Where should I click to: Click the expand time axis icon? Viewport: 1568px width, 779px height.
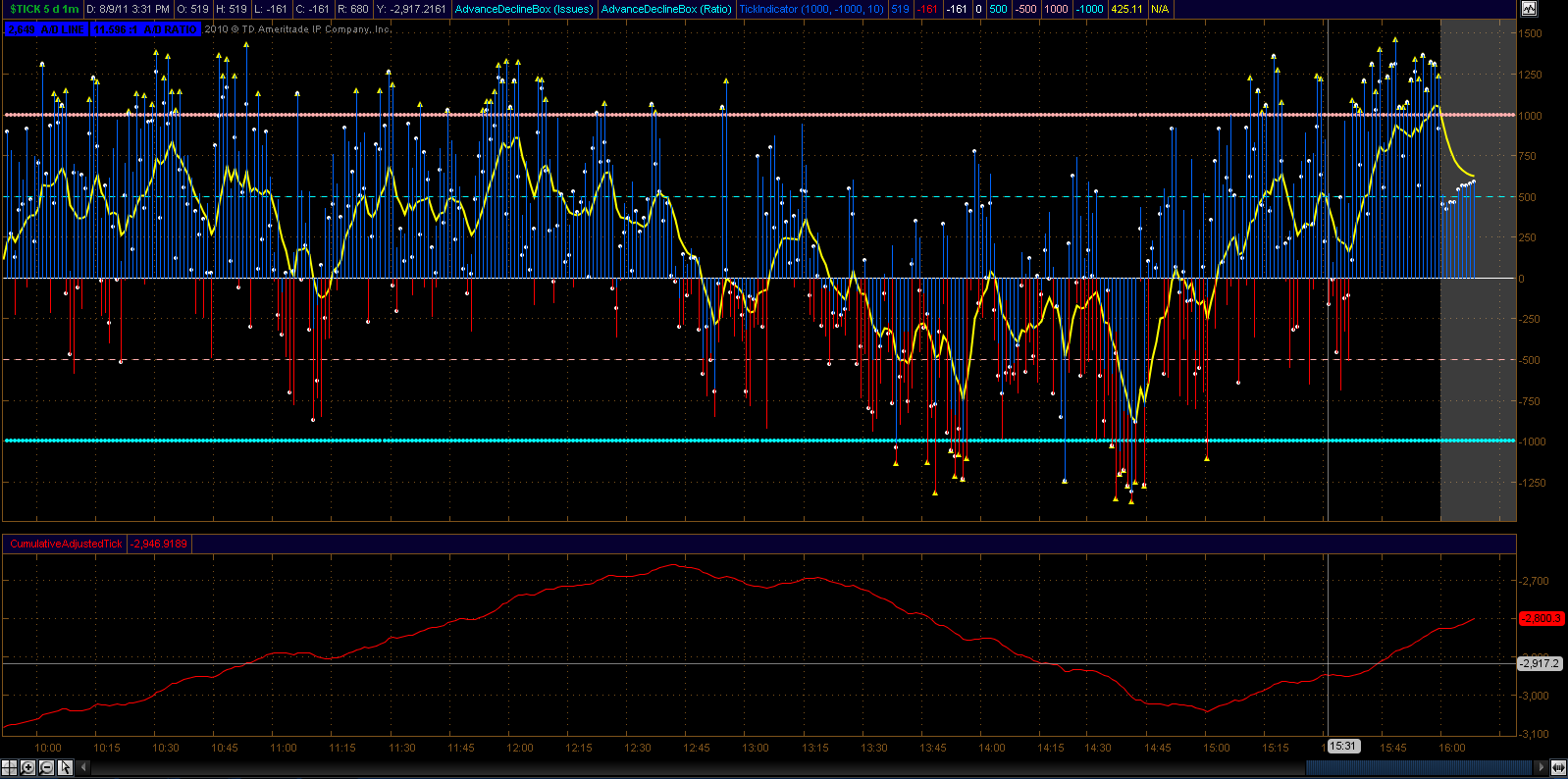1557,767
